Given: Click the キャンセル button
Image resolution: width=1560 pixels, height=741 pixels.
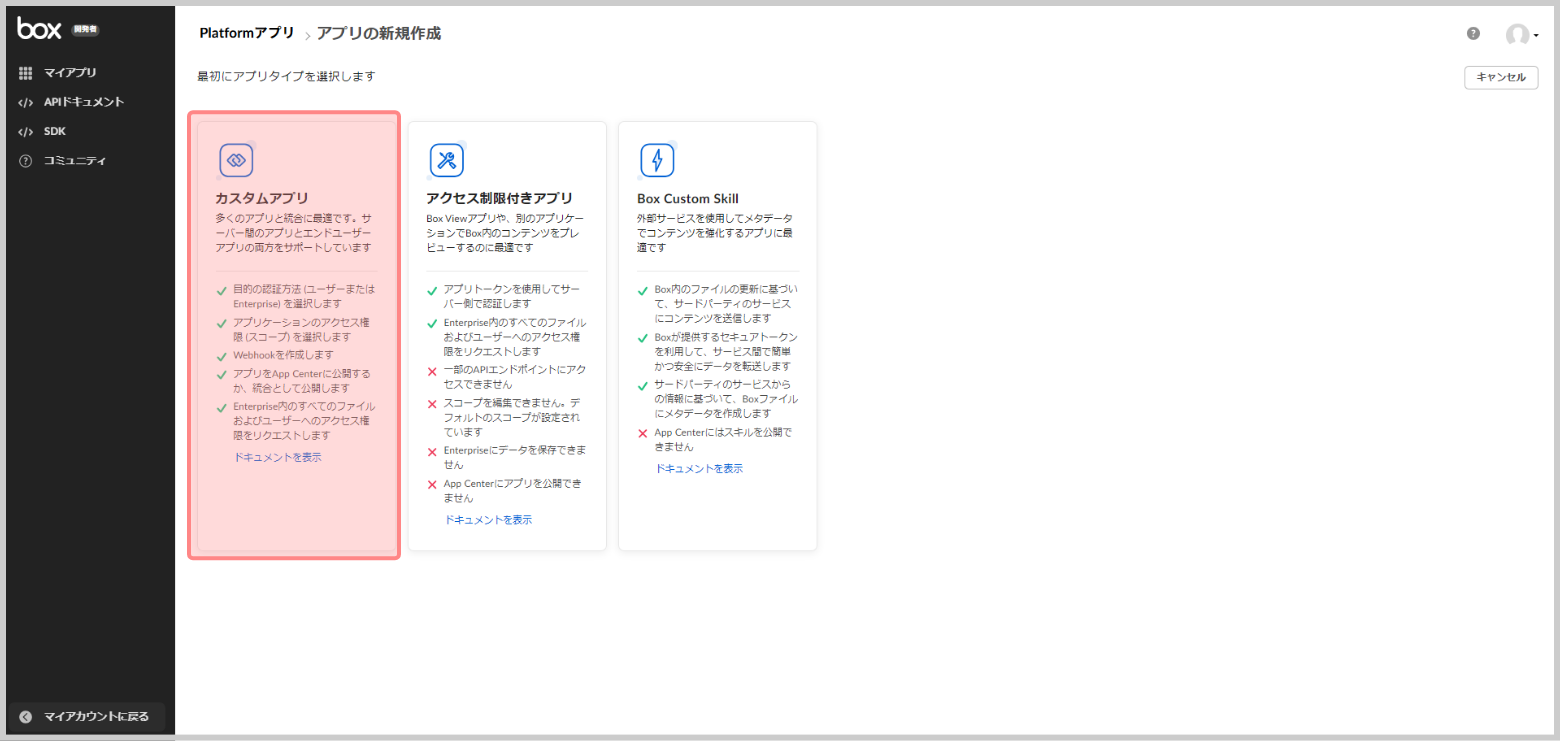Looking at the screenshot, I should tap(1501, 77).
